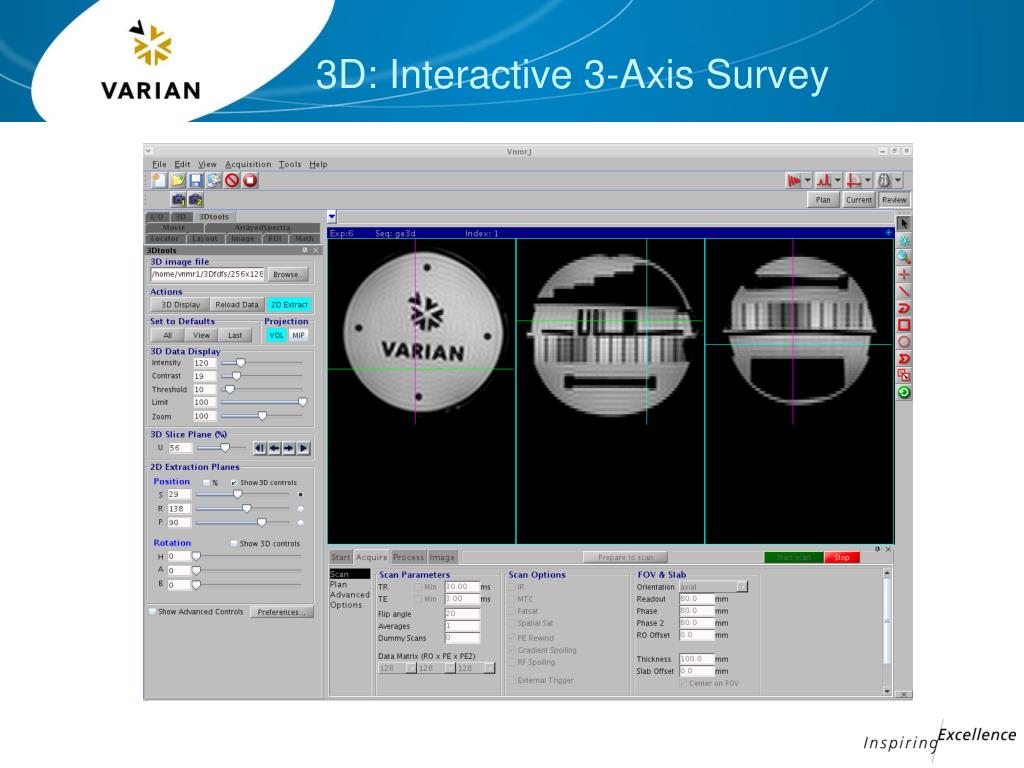Select the red circle ROI tool
Viewport: 1024px width, 768px height.
click(x=904, y=342)
